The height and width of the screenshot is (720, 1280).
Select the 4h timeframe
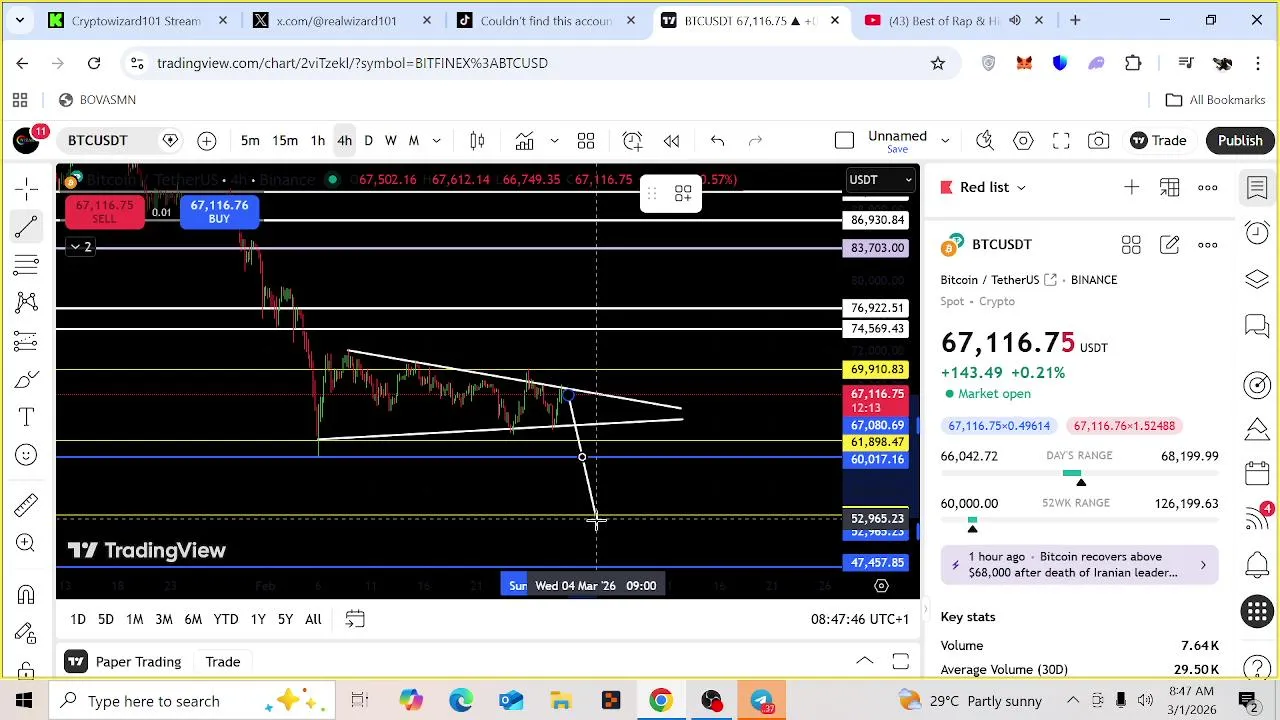[344, 141]
